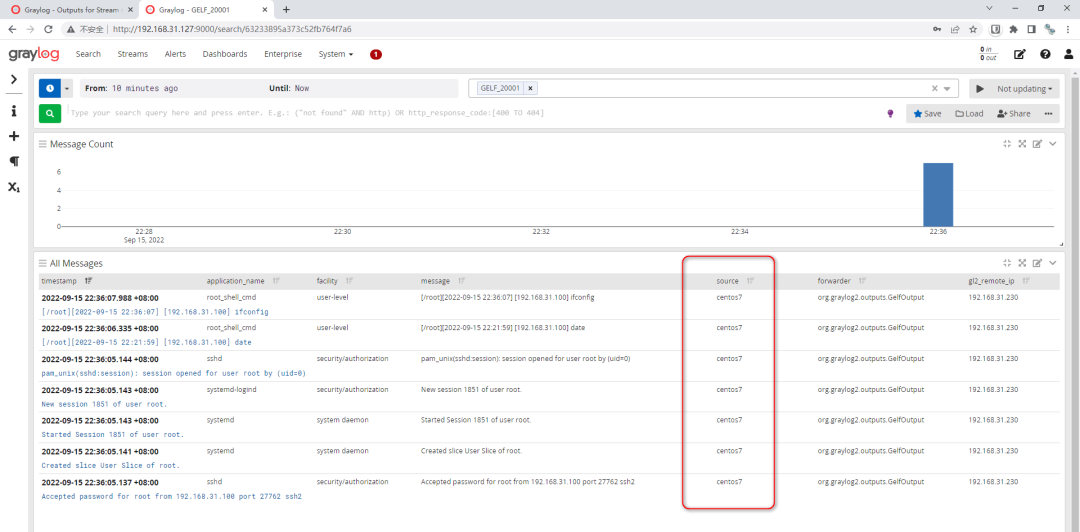Screen dimensions: 1080x532
Task: Open Message Count widget actions chevron
Action: click(x=1052, y=143)
